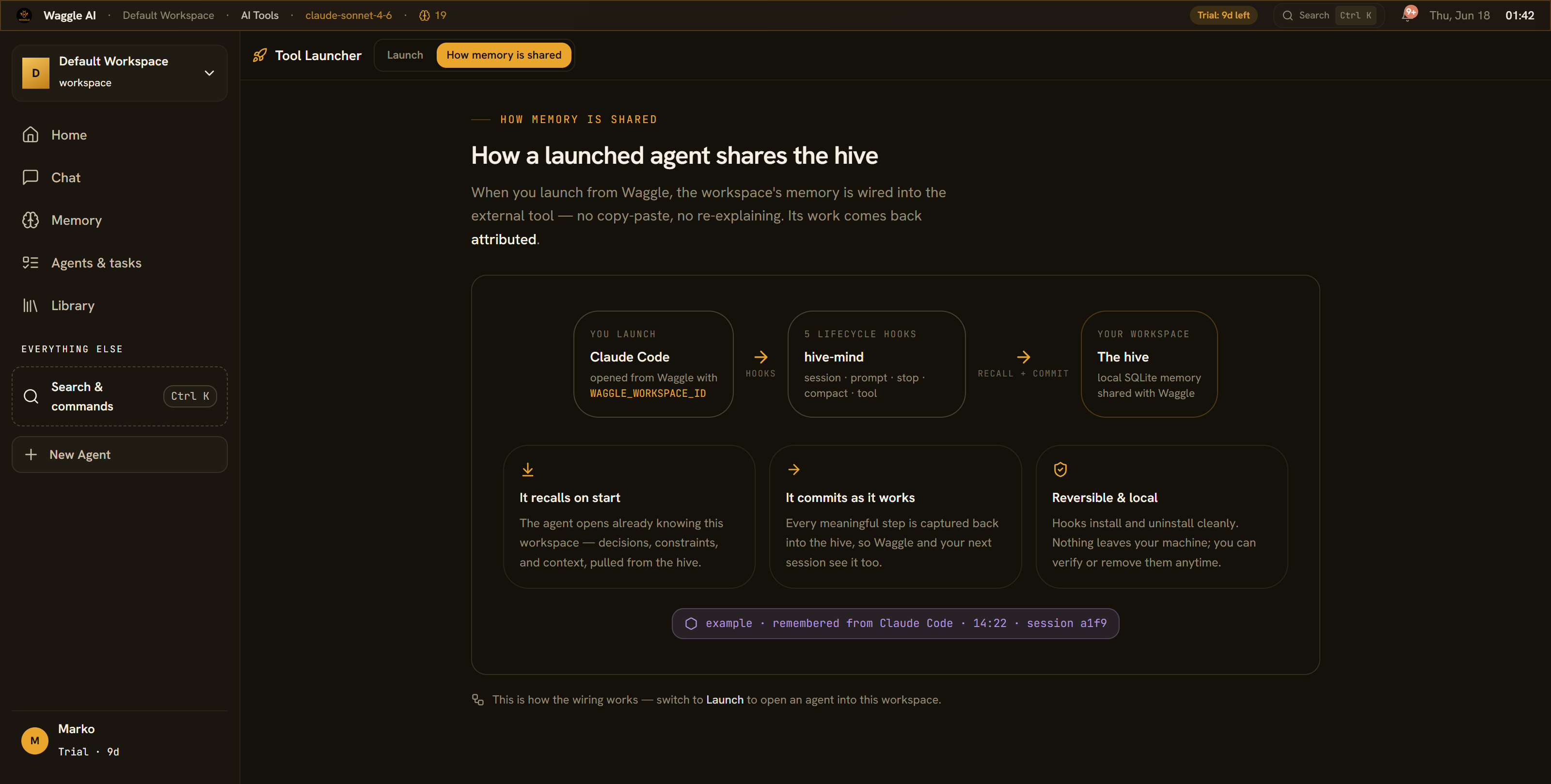Expand the Default Workspace chevron
1551x784 pixels.
209,73
